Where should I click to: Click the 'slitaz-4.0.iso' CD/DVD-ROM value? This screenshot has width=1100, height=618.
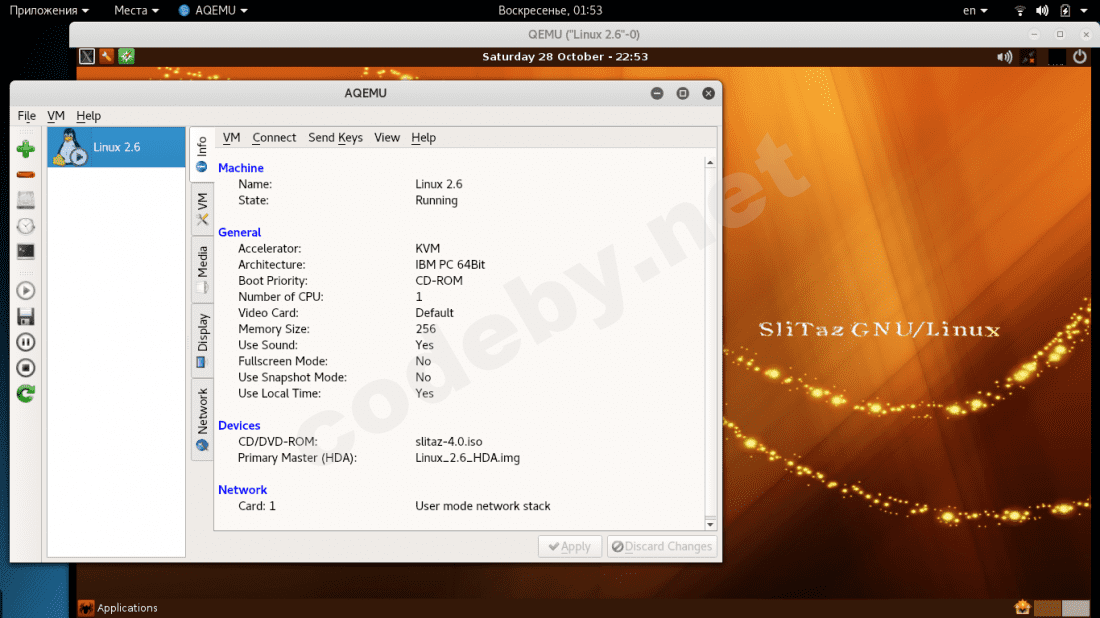click(449, 441)
